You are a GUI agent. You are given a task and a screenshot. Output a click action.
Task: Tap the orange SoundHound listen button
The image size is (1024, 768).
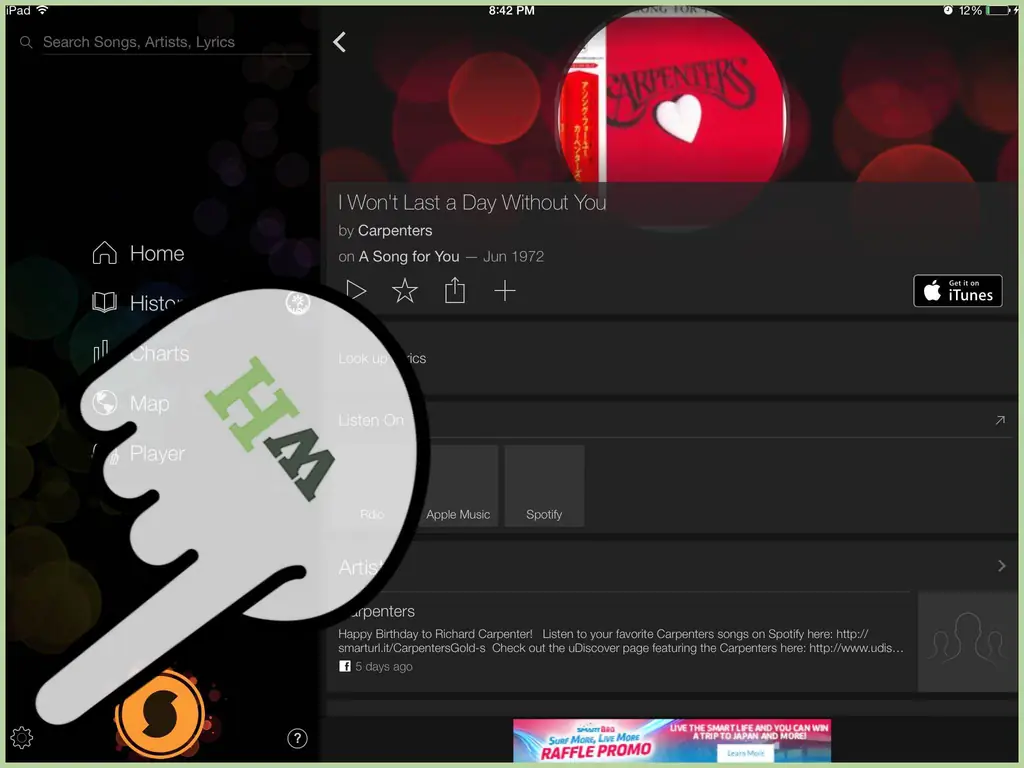(x=160, y=713)
